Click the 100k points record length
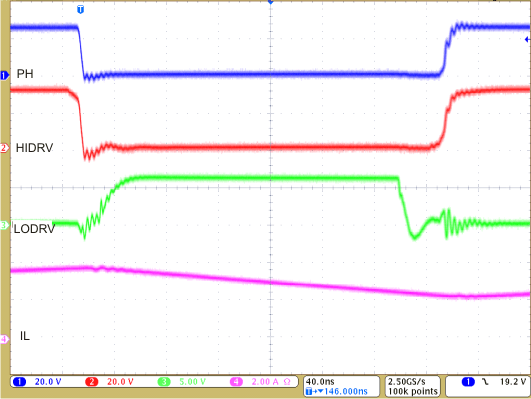The width and height of the screenshot is (531, 399). [413, 392]
